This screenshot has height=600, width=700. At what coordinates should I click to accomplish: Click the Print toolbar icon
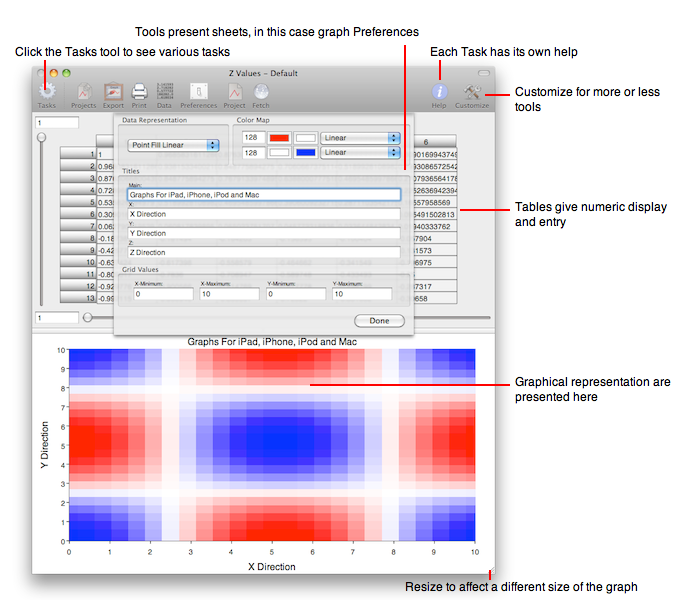[140, 91]
